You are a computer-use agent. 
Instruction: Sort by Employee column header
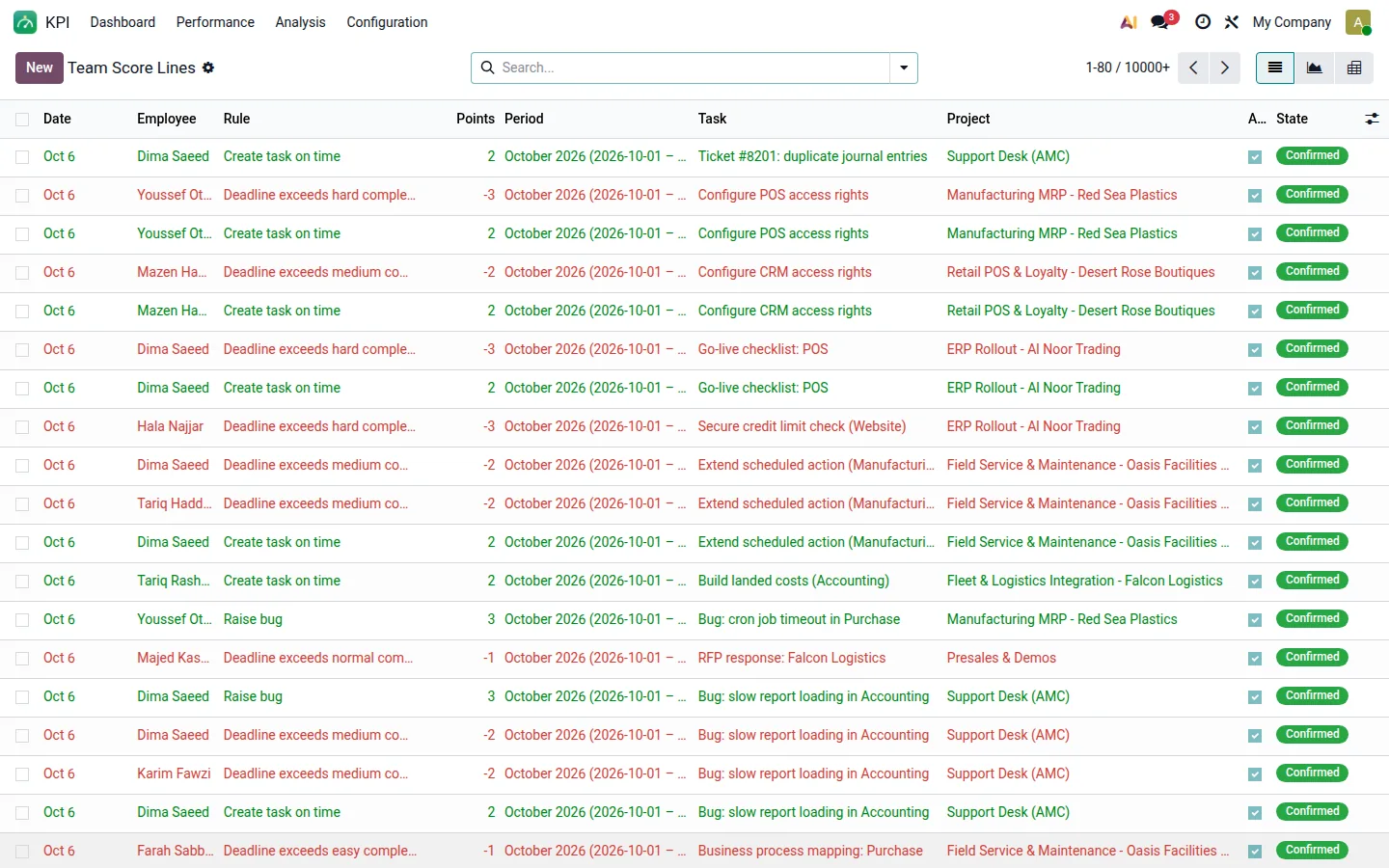click(167, 119)
